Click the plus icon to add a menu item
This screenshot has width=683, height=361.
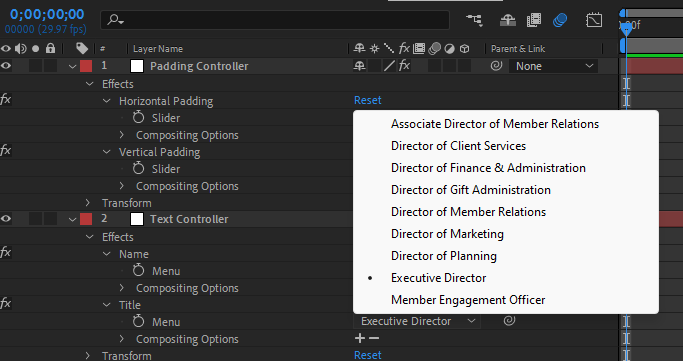point(360,338)
